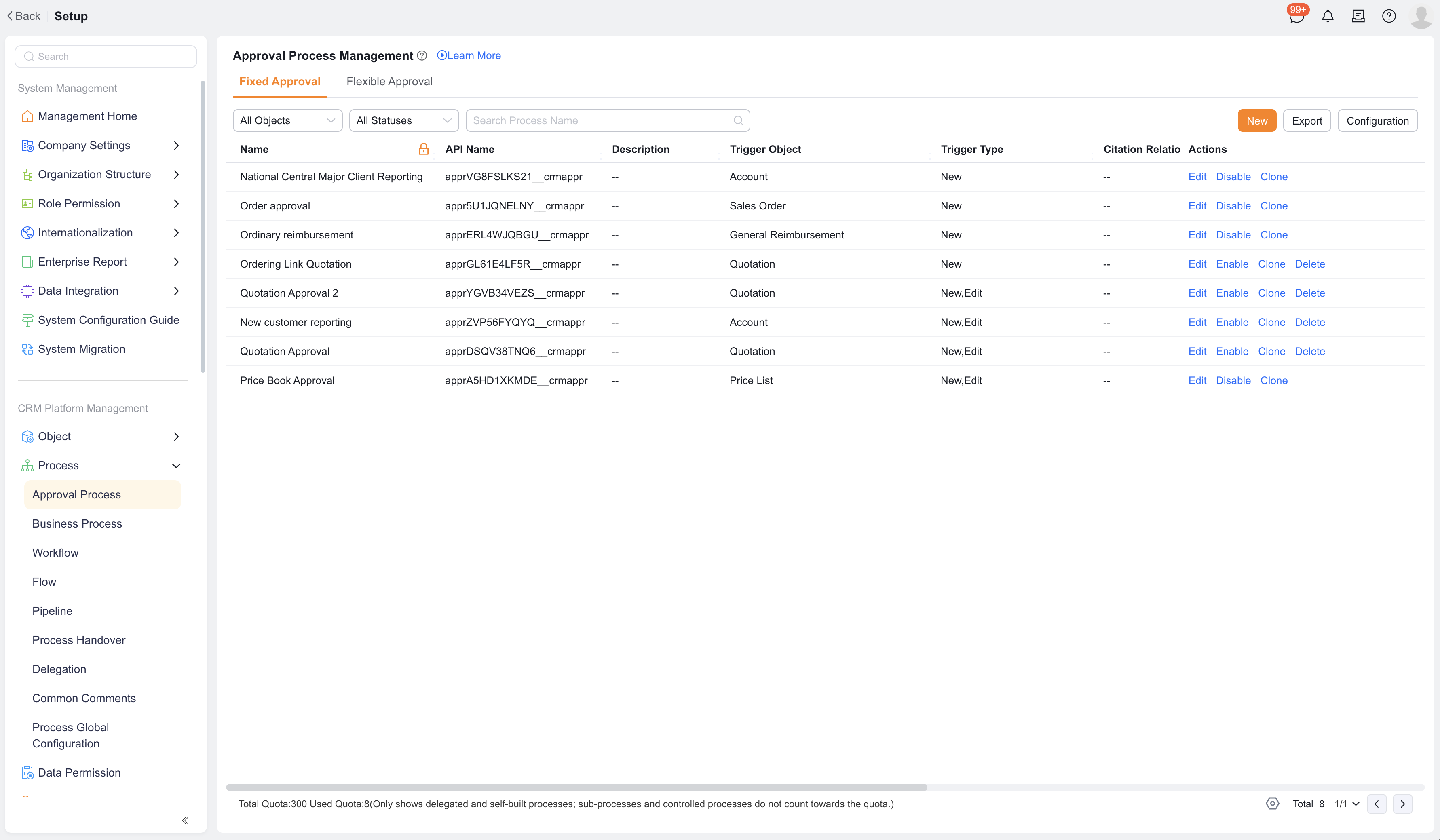Click the Export button

[1307, 120]
